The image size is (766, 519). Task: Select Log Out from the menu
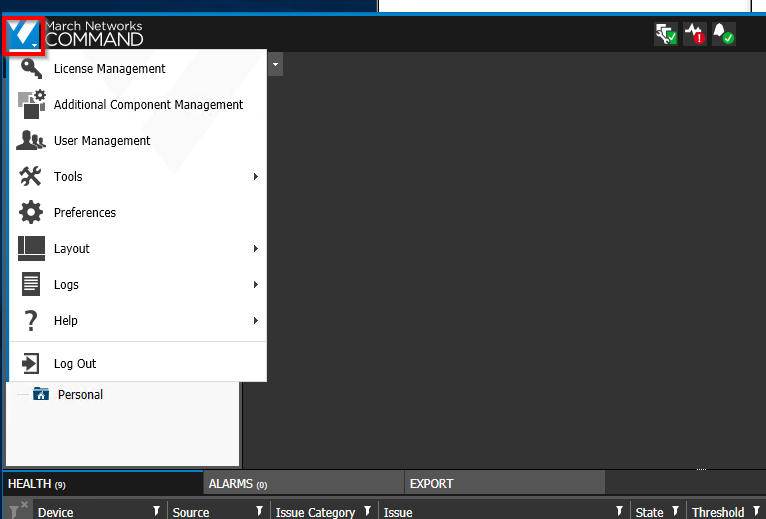pos(75,364)
